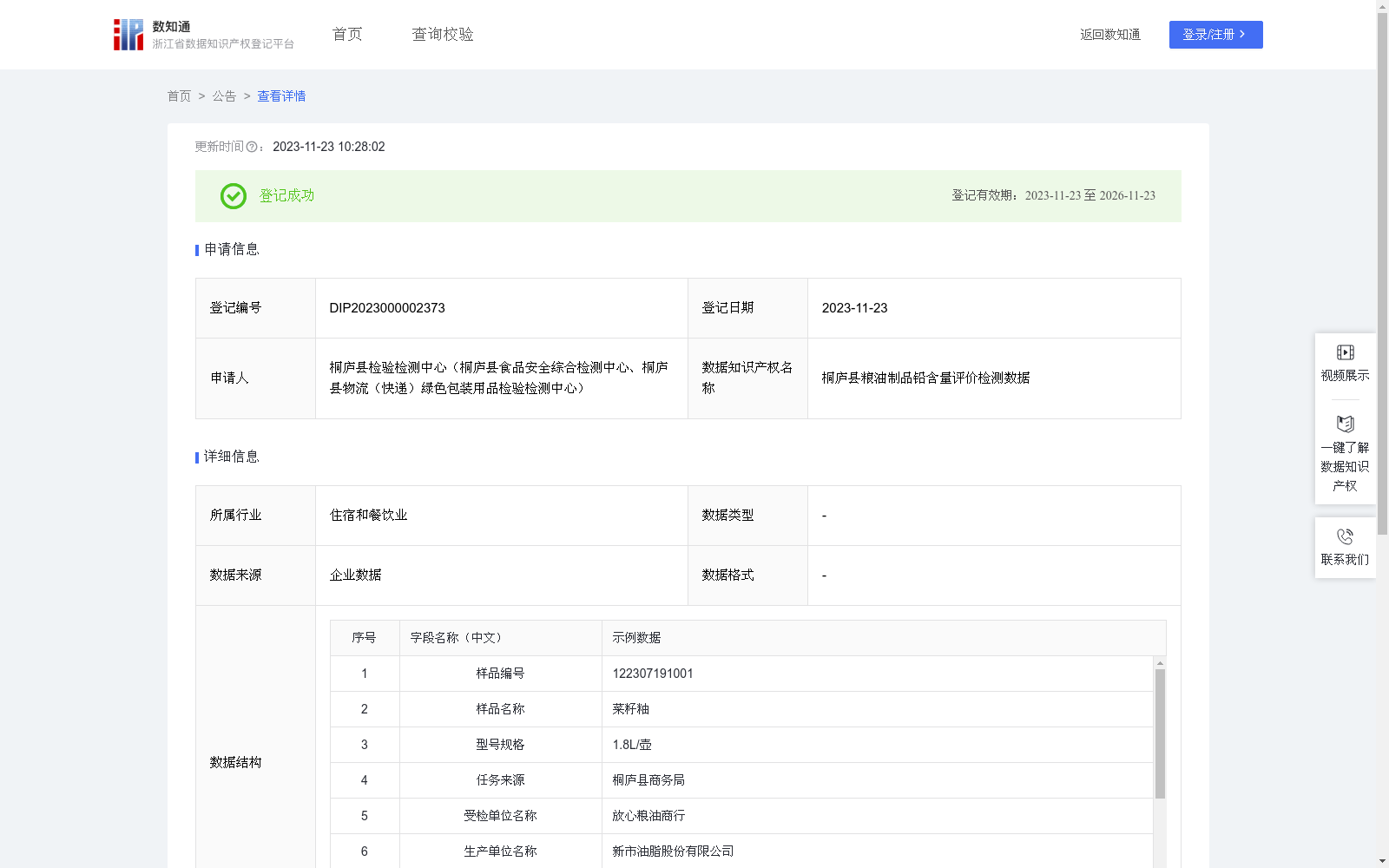This screenshot has width=1389, height=868.
Task: Click the 详细信息 section heading
Action: click(232, 457)
